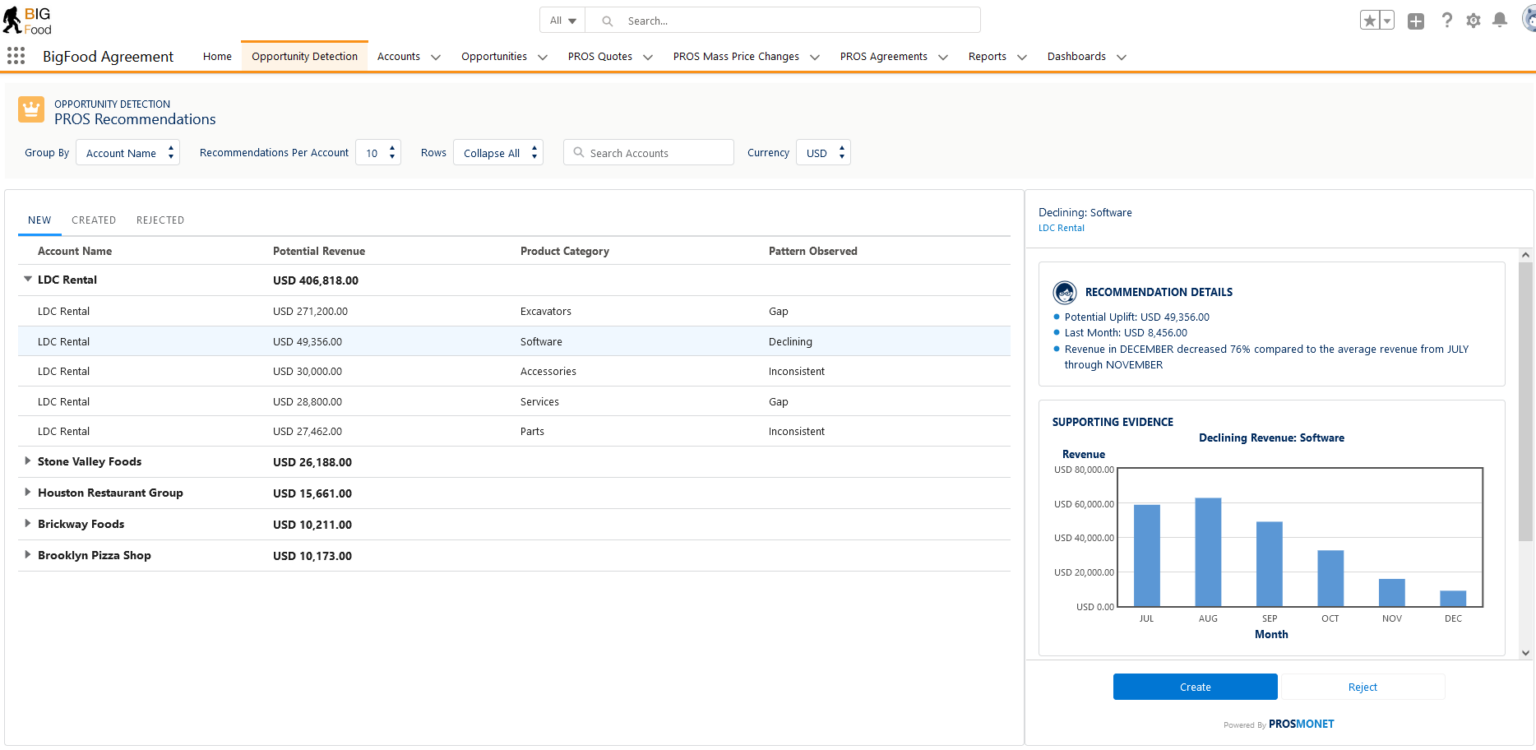View notifications via the bell icon
1536x750 pixels.
pyautogui.click(x=1500, y=19)
